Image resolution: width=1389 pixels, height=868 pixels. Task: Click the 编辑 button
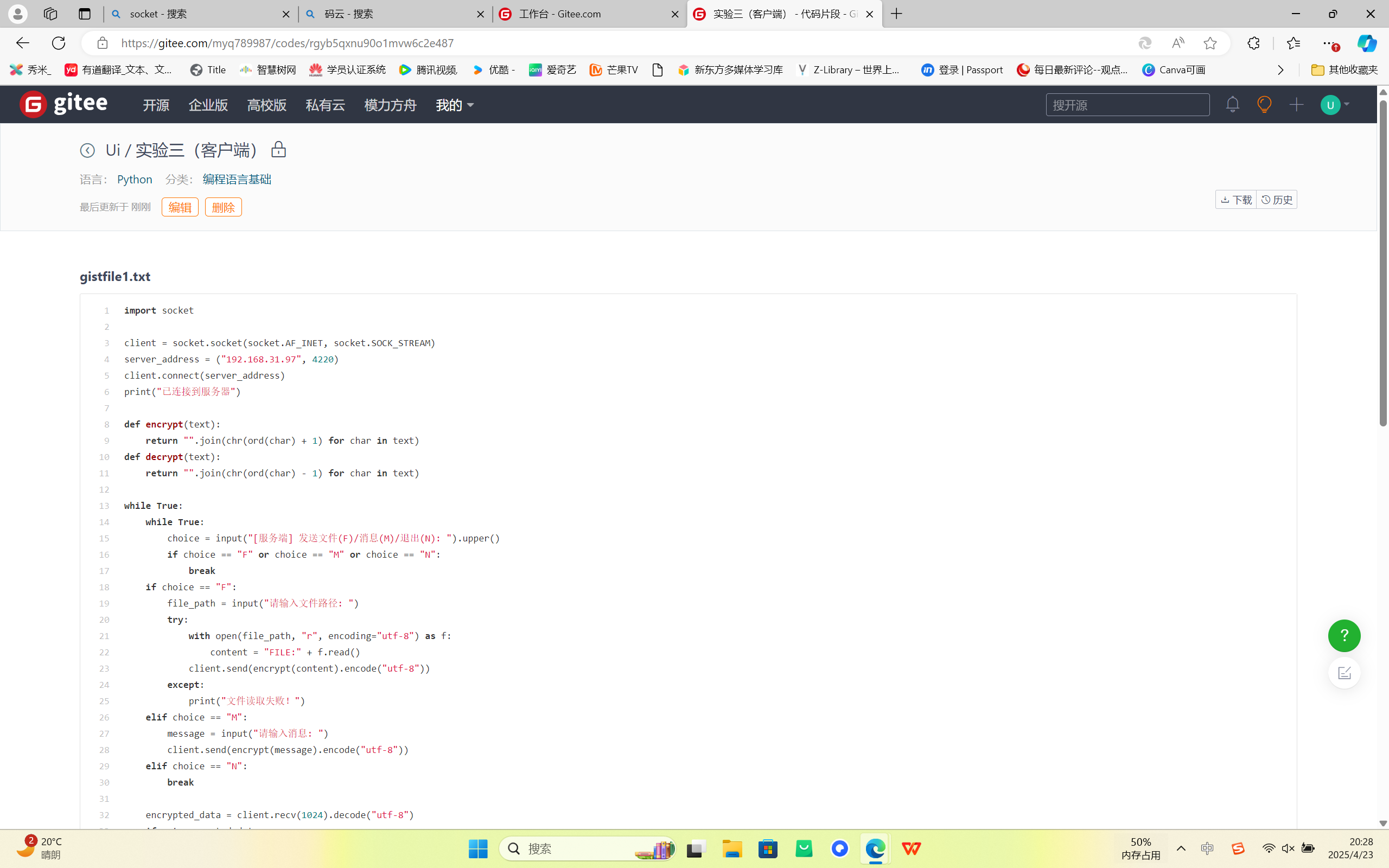(180, 207)
